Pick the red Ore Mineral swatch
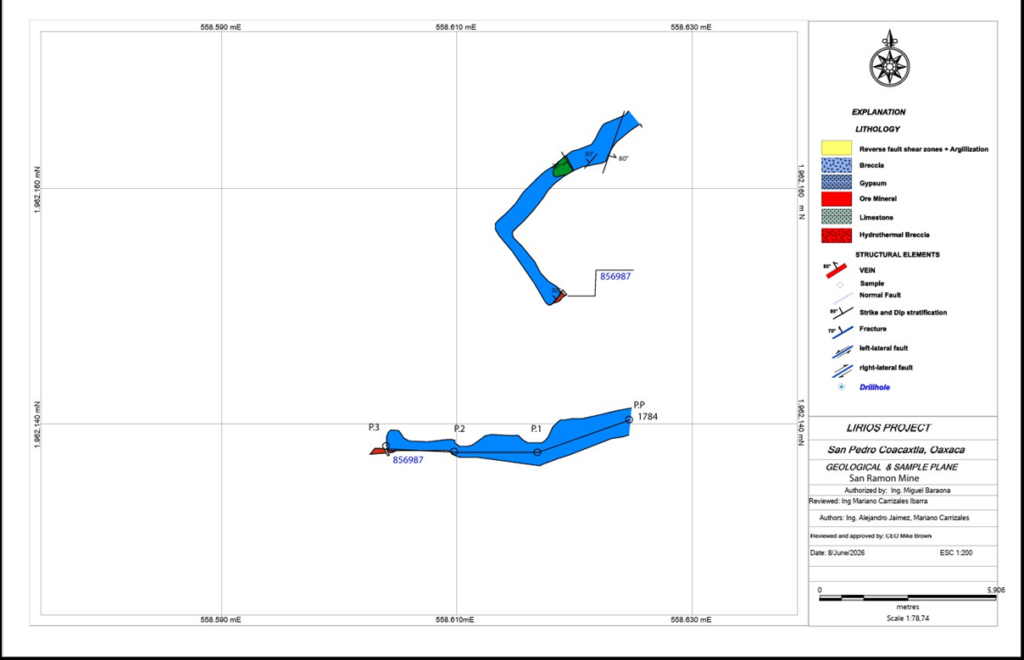 click(x=837, y=199)
